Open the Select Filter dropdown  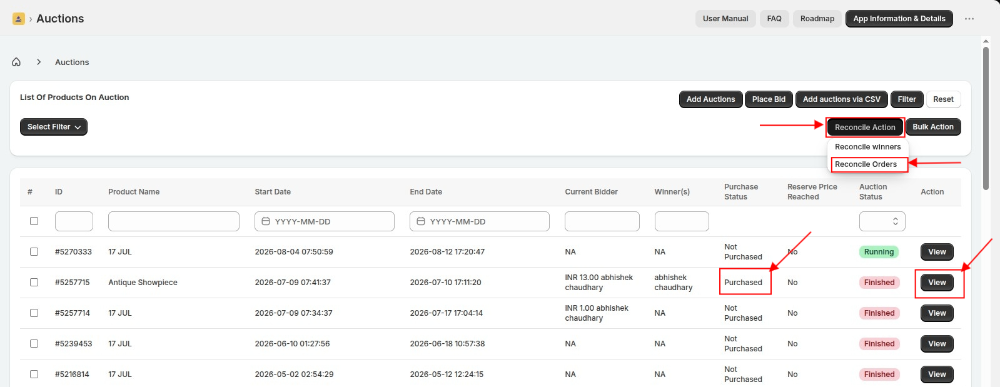[54, 127]
